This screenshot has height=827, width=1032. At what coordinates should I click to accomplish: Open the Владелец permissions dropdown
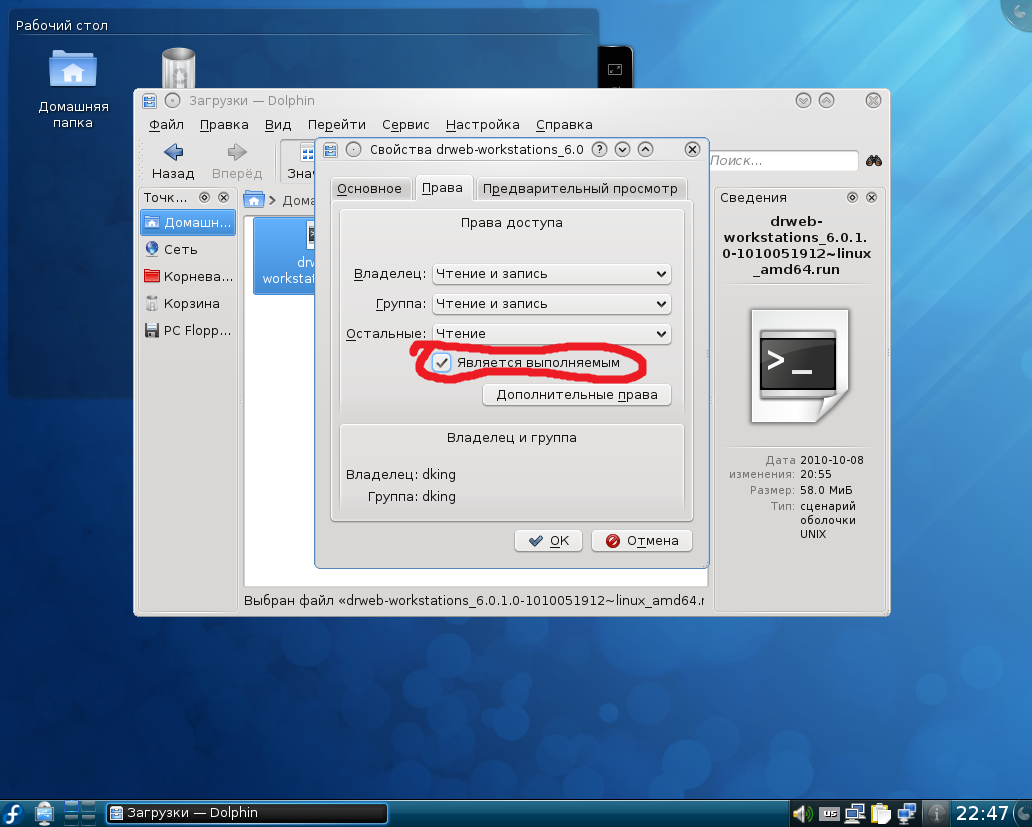(551, 274)
